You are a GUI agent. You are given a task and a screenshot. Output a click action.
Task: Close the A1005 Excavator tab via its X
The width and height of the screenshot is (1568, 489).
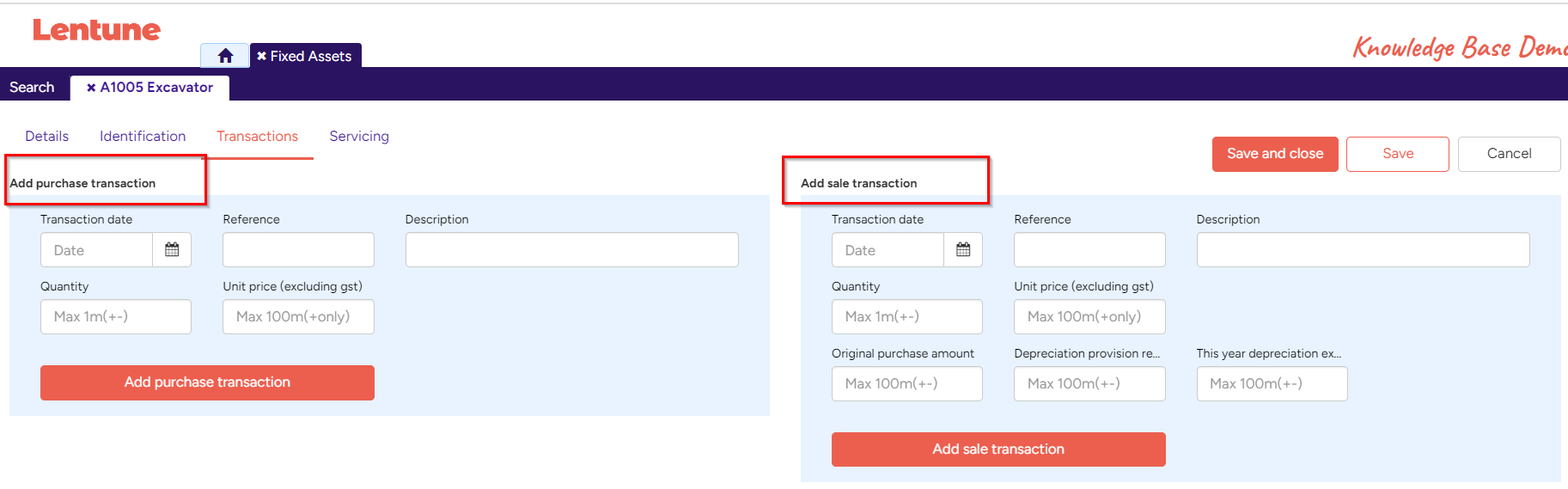[91, 88]
